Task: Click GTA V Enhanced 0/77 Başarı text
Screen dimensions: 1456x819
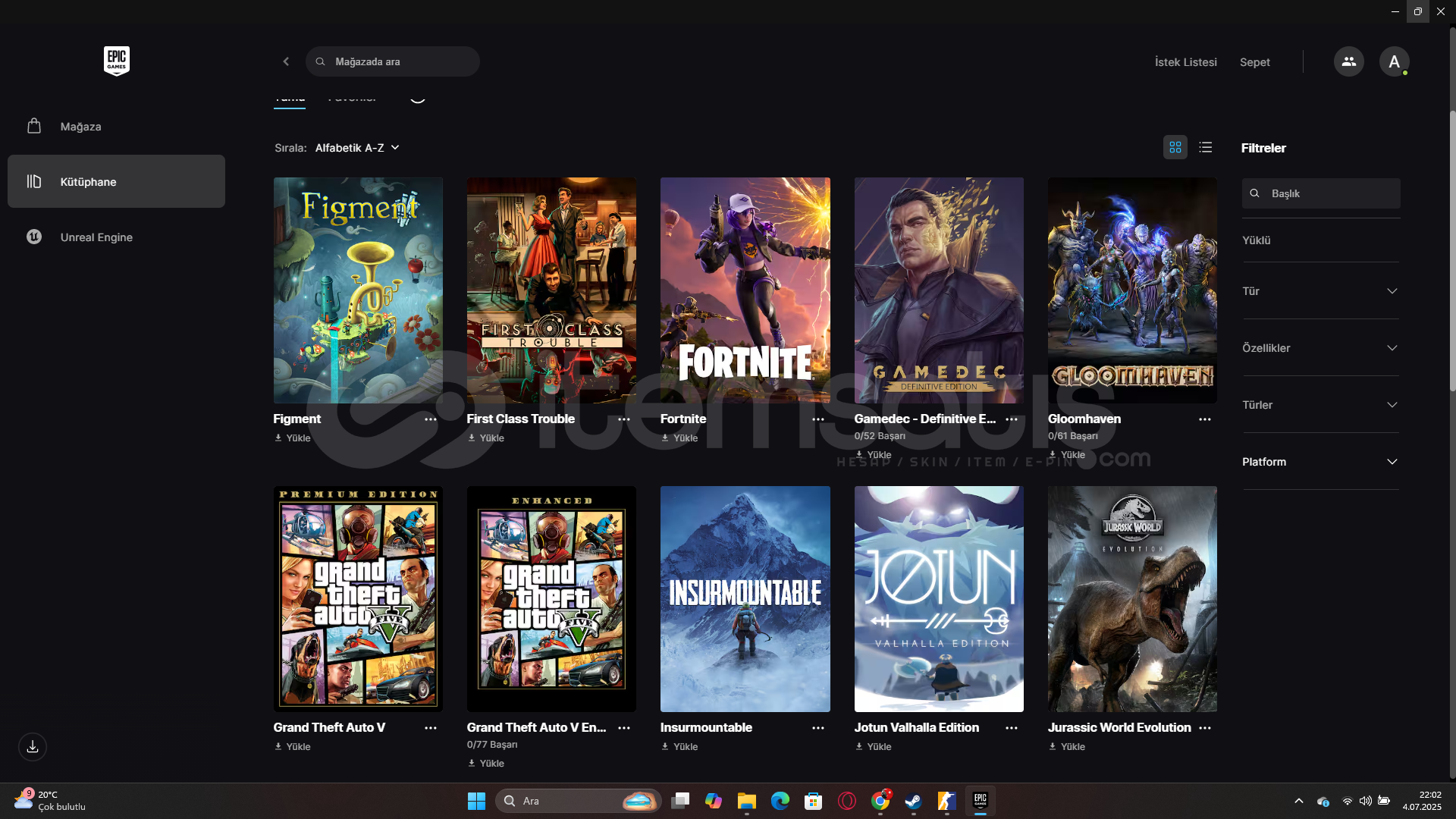Action: pos(492,745)
